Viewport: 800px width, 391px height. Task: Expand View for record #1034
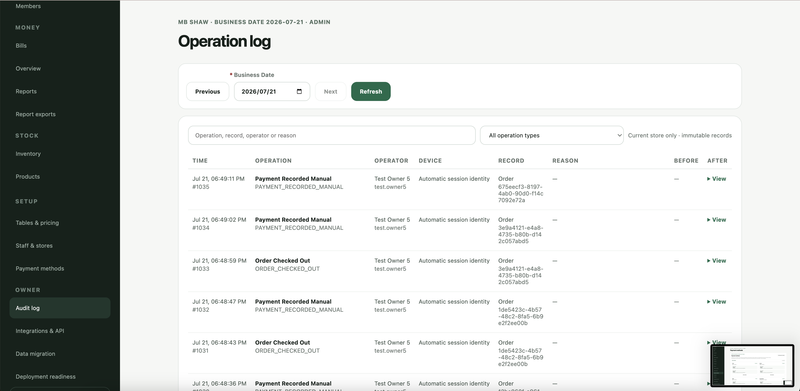(x=716, y=219)
